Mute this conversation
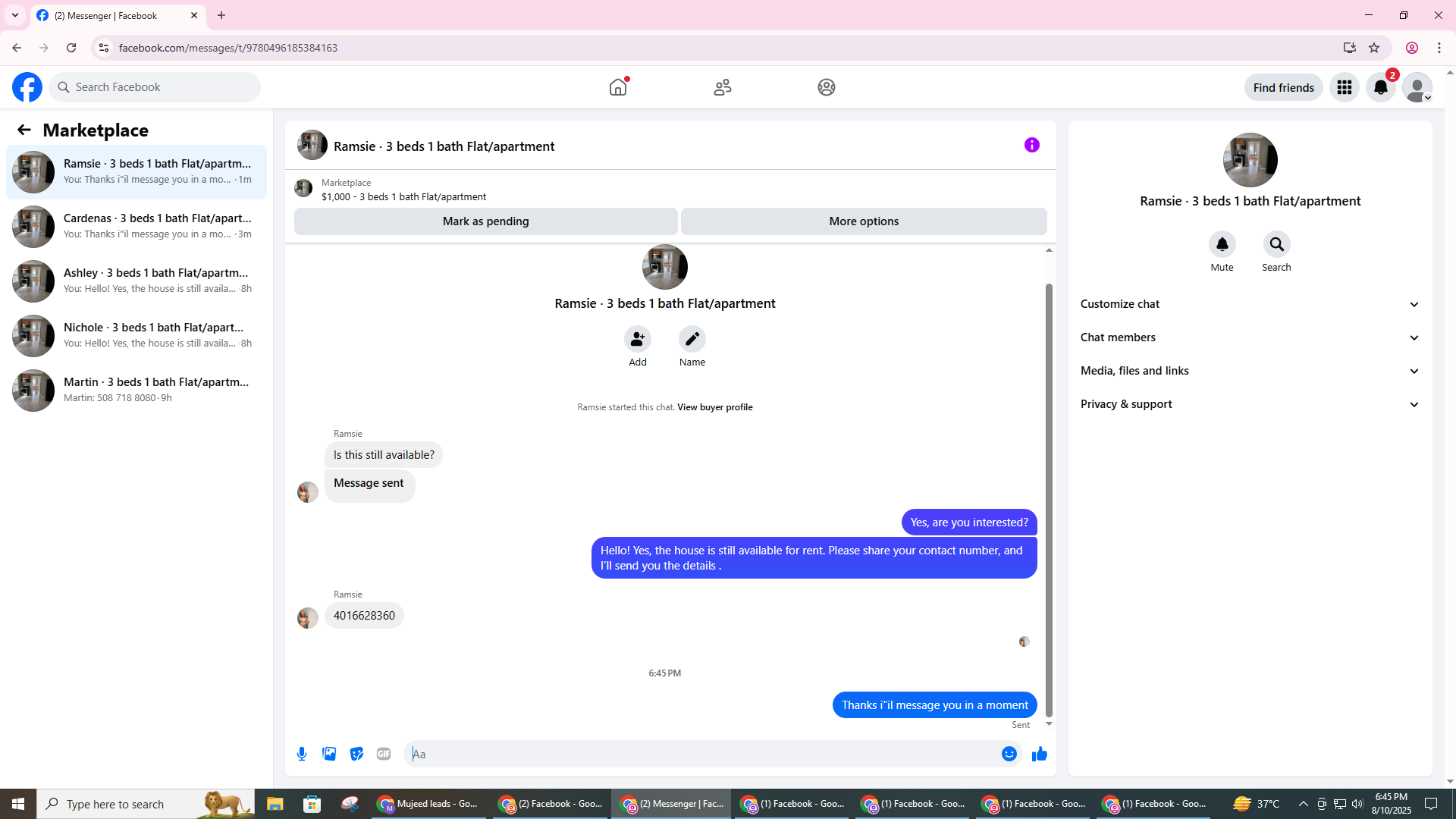This screenshot has height=819, width=1456. point(1222,245)
